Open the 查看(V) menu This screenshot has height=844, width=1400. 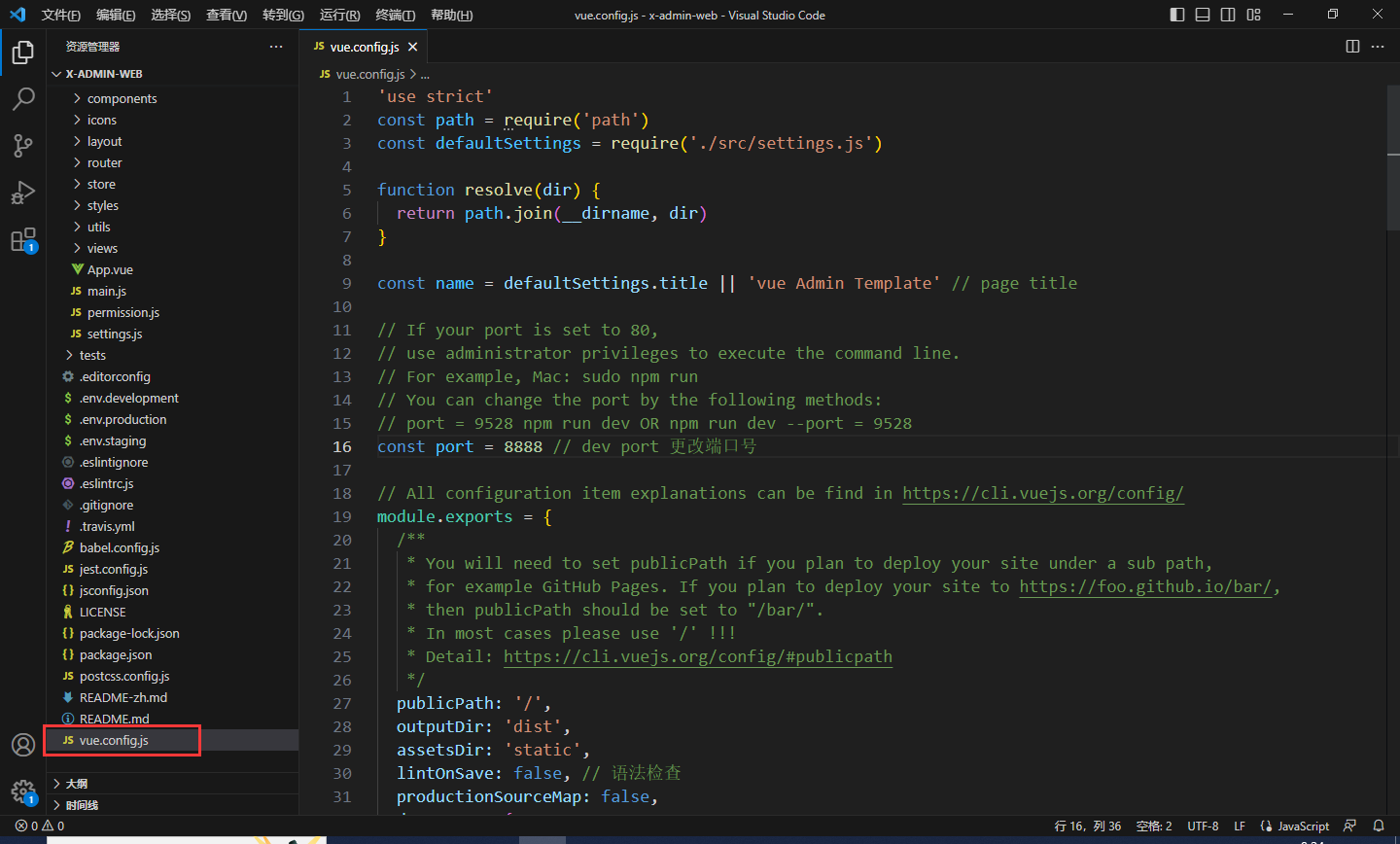pos(227,15)
